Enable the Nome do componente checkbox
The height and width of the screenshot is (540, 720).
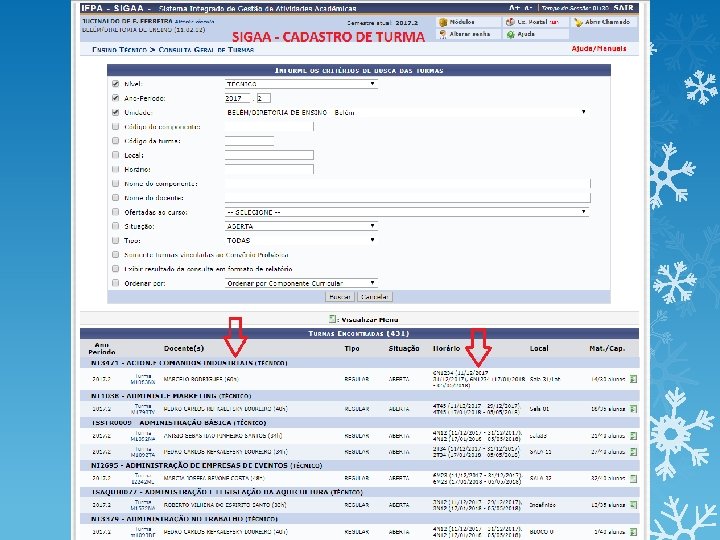(x=115, y=183)
